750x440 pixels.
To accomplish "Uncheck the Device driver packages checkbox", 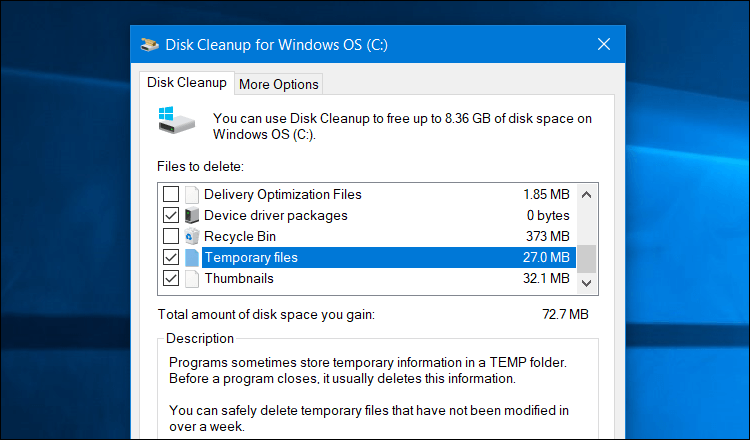I will 171,215.
